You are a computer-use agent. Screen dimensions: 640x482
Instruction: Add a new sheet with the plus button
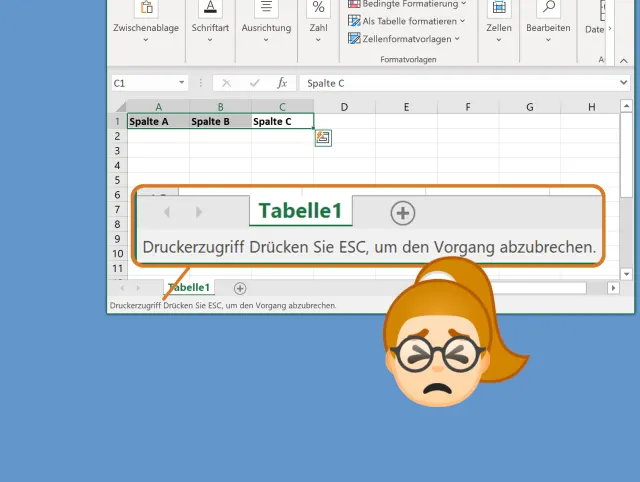click(x=240, y=288)
